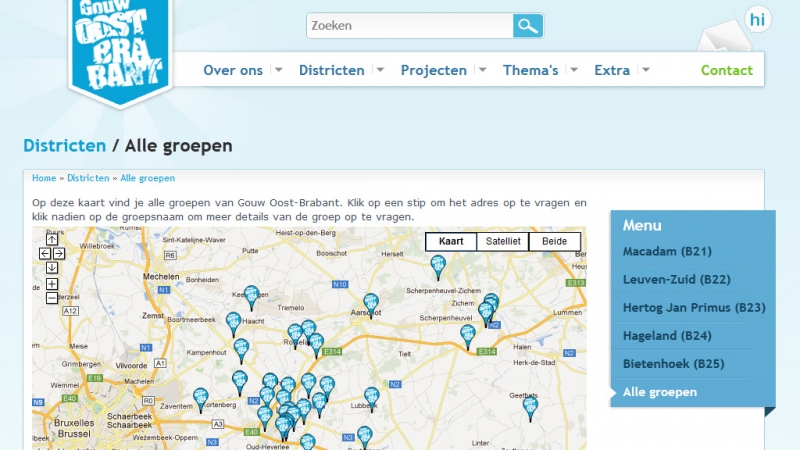Viewport: 800px width, 450px height.
Task: Open Macadam (B21) in side menu
Action: point(667,252)
